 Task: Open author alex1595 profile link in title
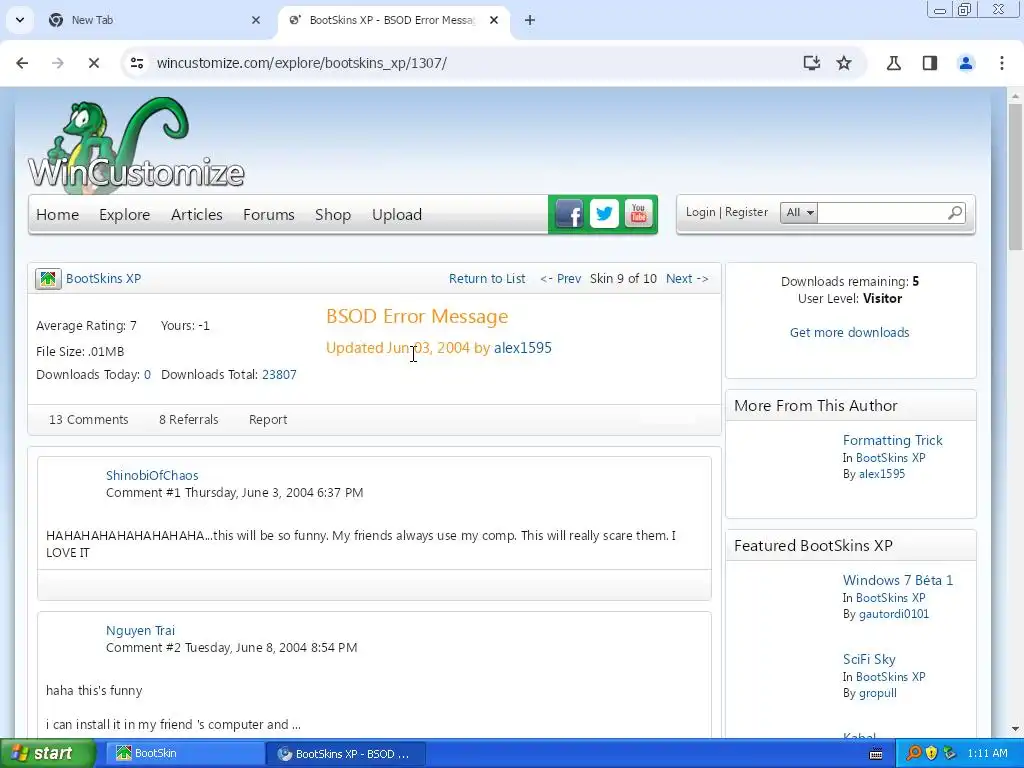click(x=522, y=348)
